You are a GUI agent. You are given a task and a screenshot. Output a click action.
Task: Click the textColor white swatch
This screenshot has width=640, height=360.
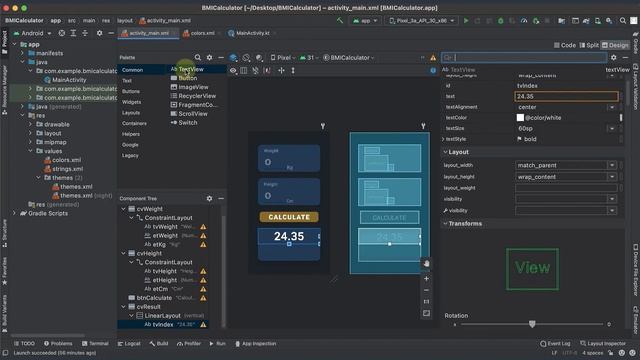(520, 118)
